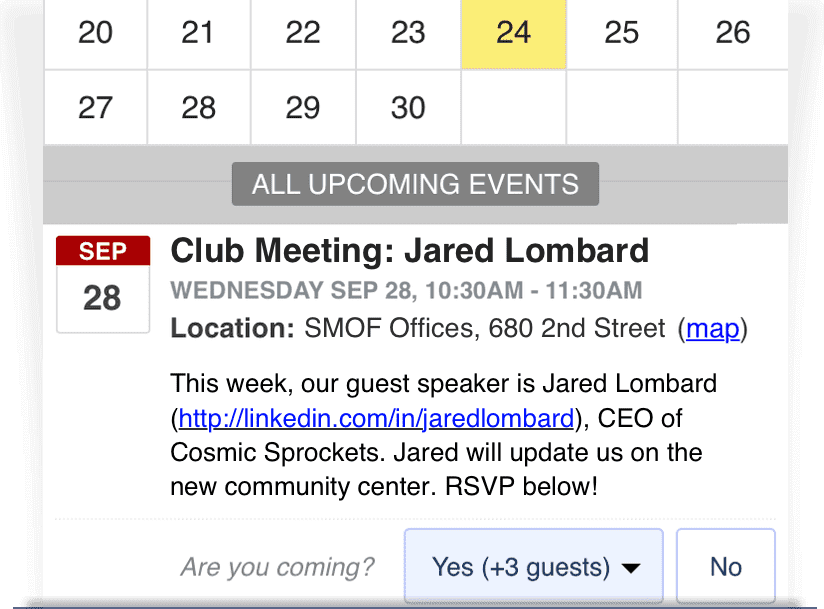Click the Sep 28 calendar date icon
The image size is (824, 609).
point(103,284)
